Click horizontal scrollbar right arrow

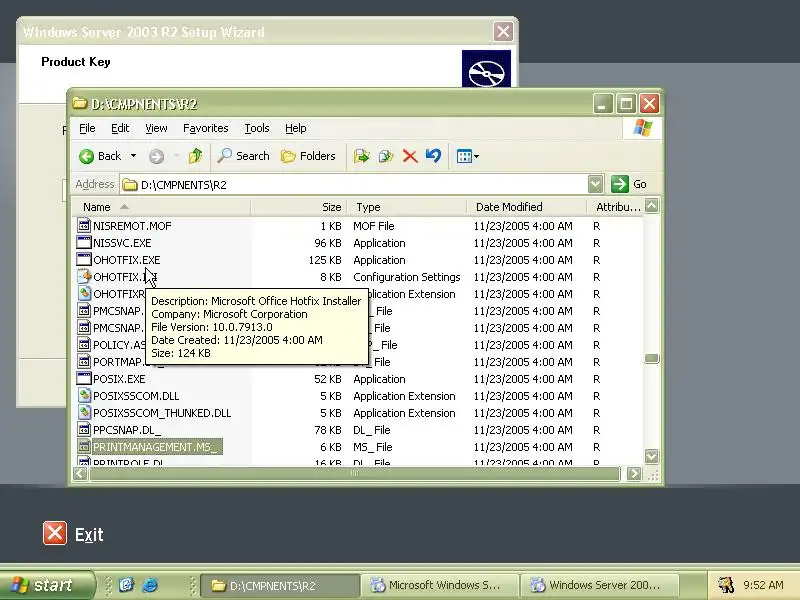coord(634,473)
